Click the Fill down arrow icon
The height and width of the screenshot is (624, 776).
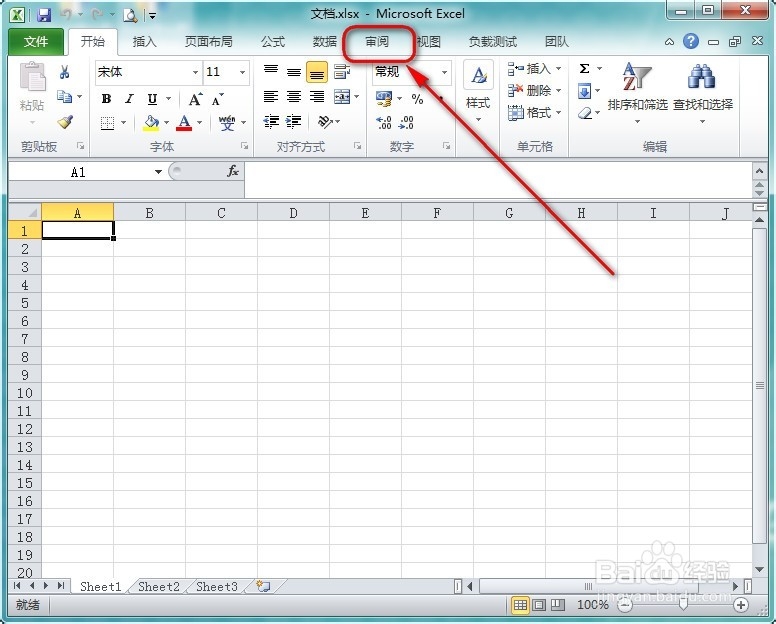[584, 91]
